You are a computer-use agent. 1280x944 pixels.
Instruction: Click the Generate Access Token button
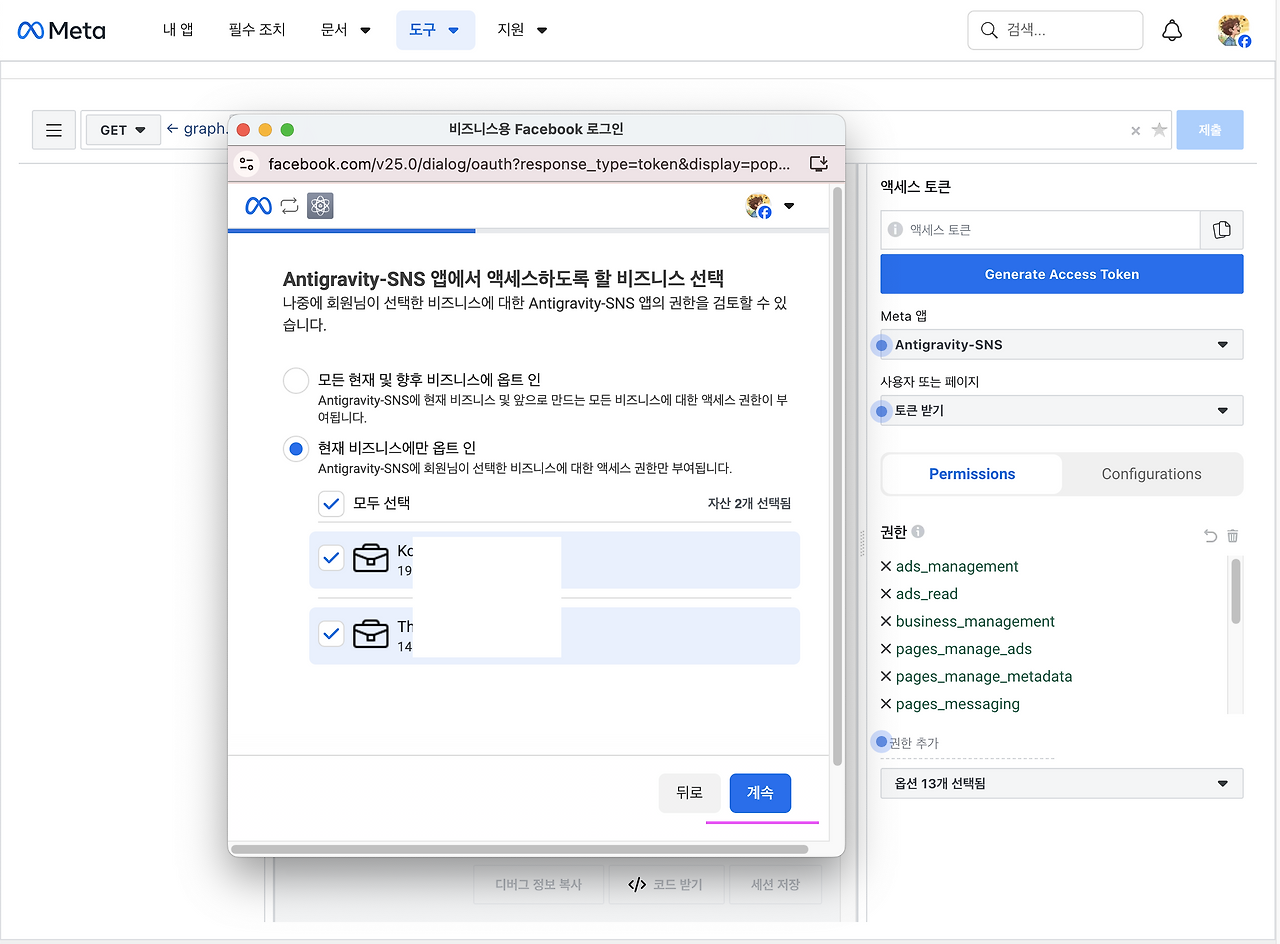click(x=1062, y=274)
